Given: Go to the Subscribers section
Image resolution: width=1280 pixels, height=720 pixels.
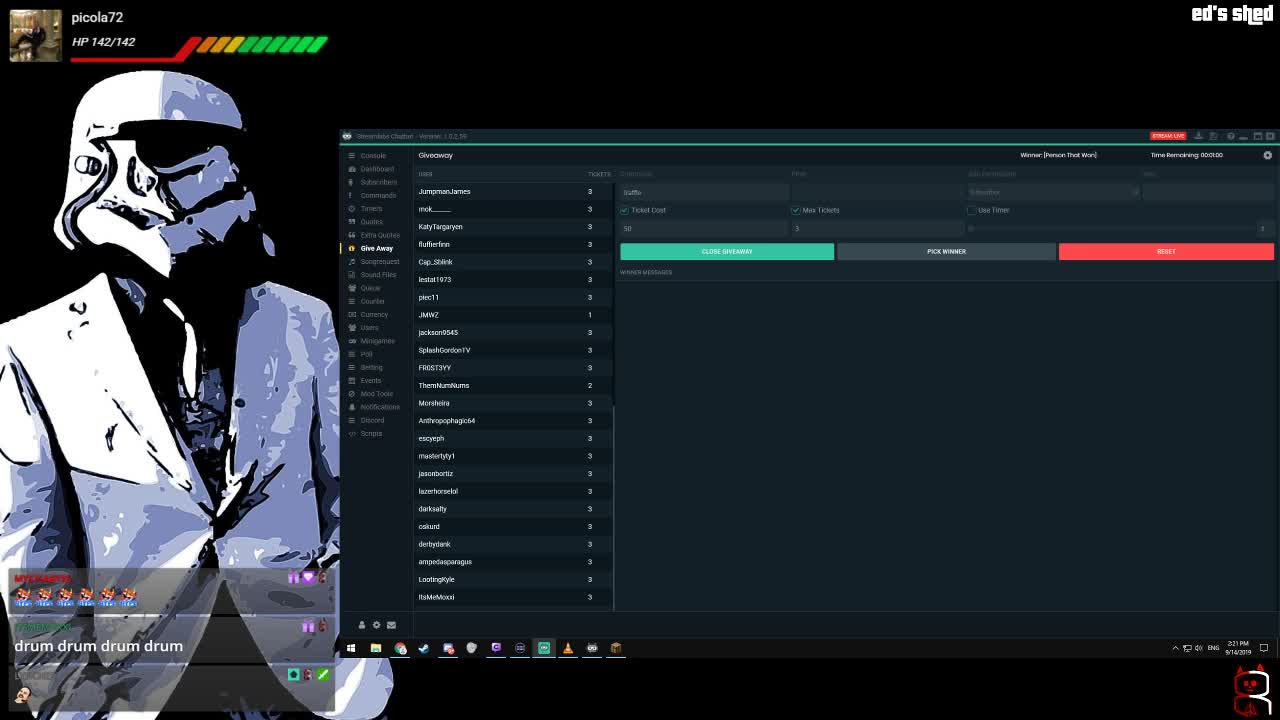Looking at the screenshot, I should click(x=378, y=182).
